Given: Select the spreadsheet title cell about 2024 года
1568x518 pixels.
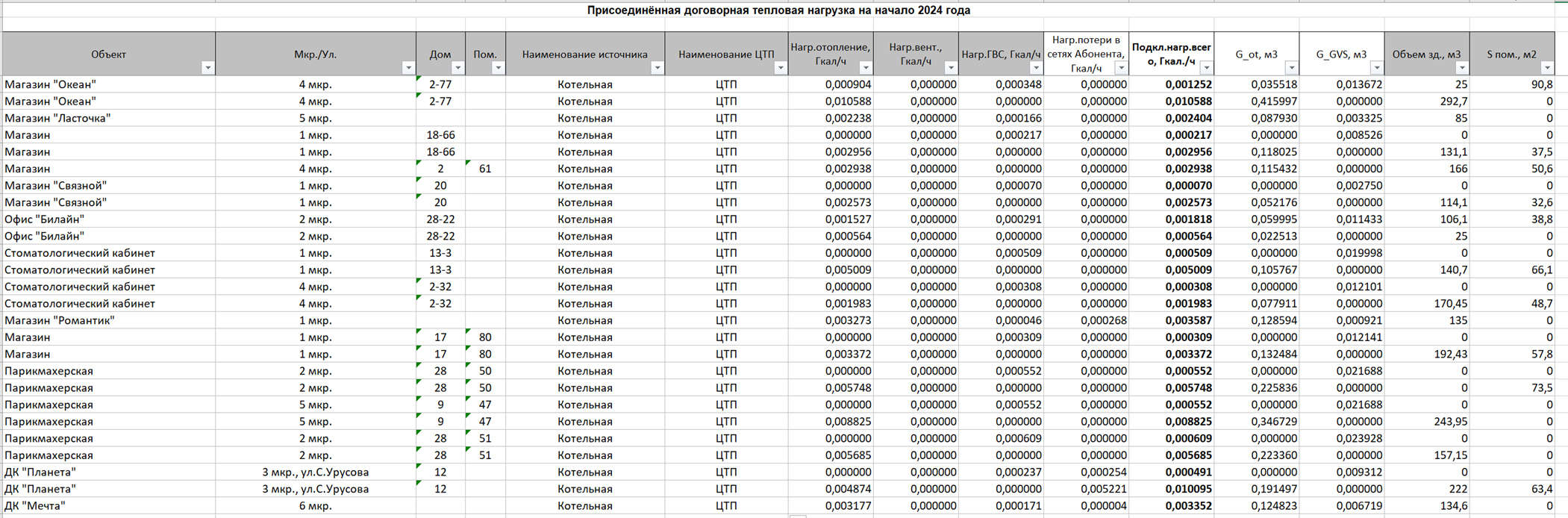Looking at the screenshot, I should click(778, 10).
